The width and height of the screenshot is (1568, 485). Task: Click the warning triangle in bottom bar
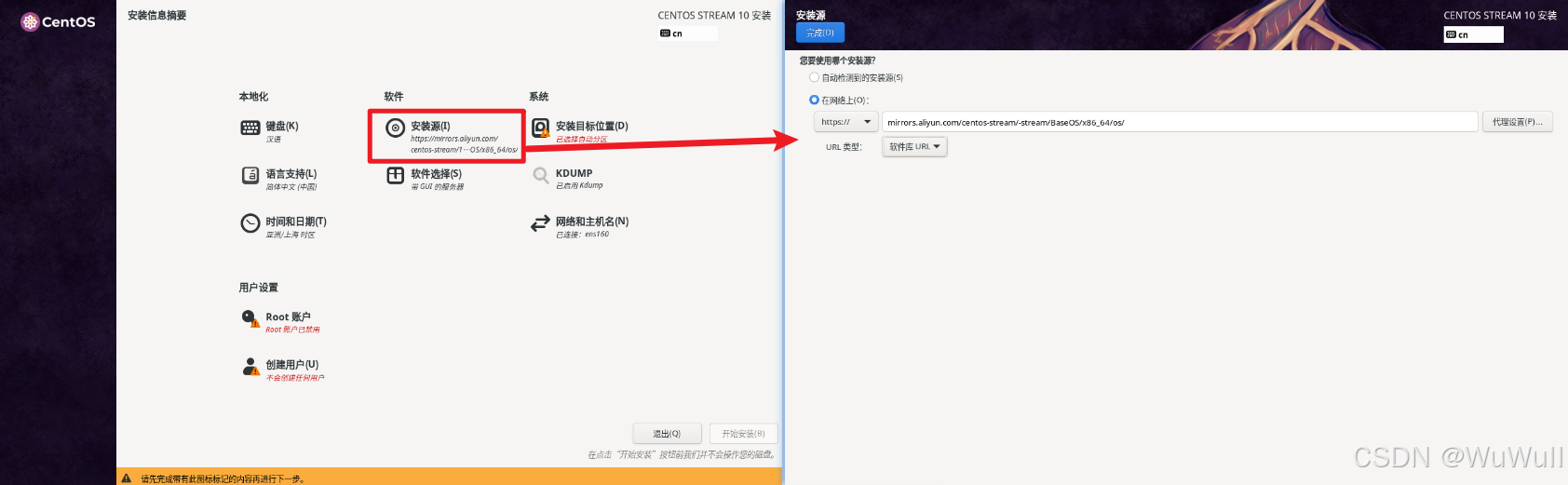126,478
